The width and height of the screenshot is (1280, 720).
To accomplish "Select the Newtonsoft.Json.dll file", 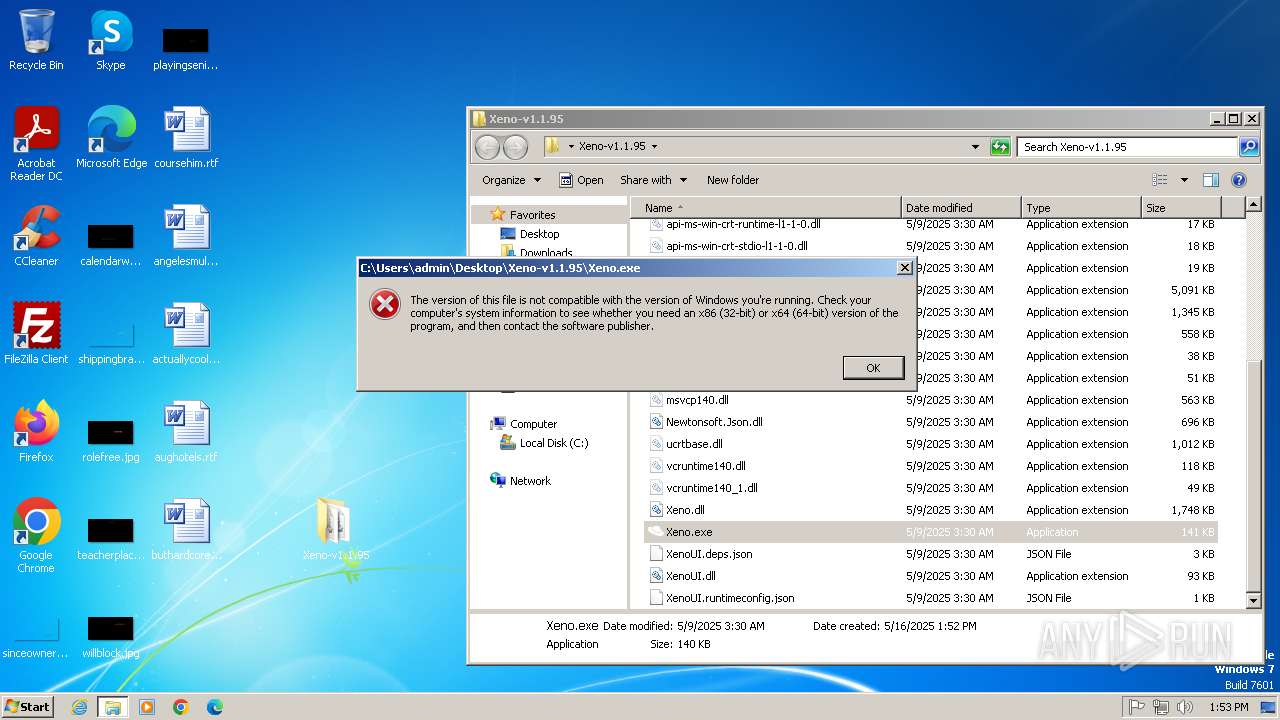I will click(714, 422).
